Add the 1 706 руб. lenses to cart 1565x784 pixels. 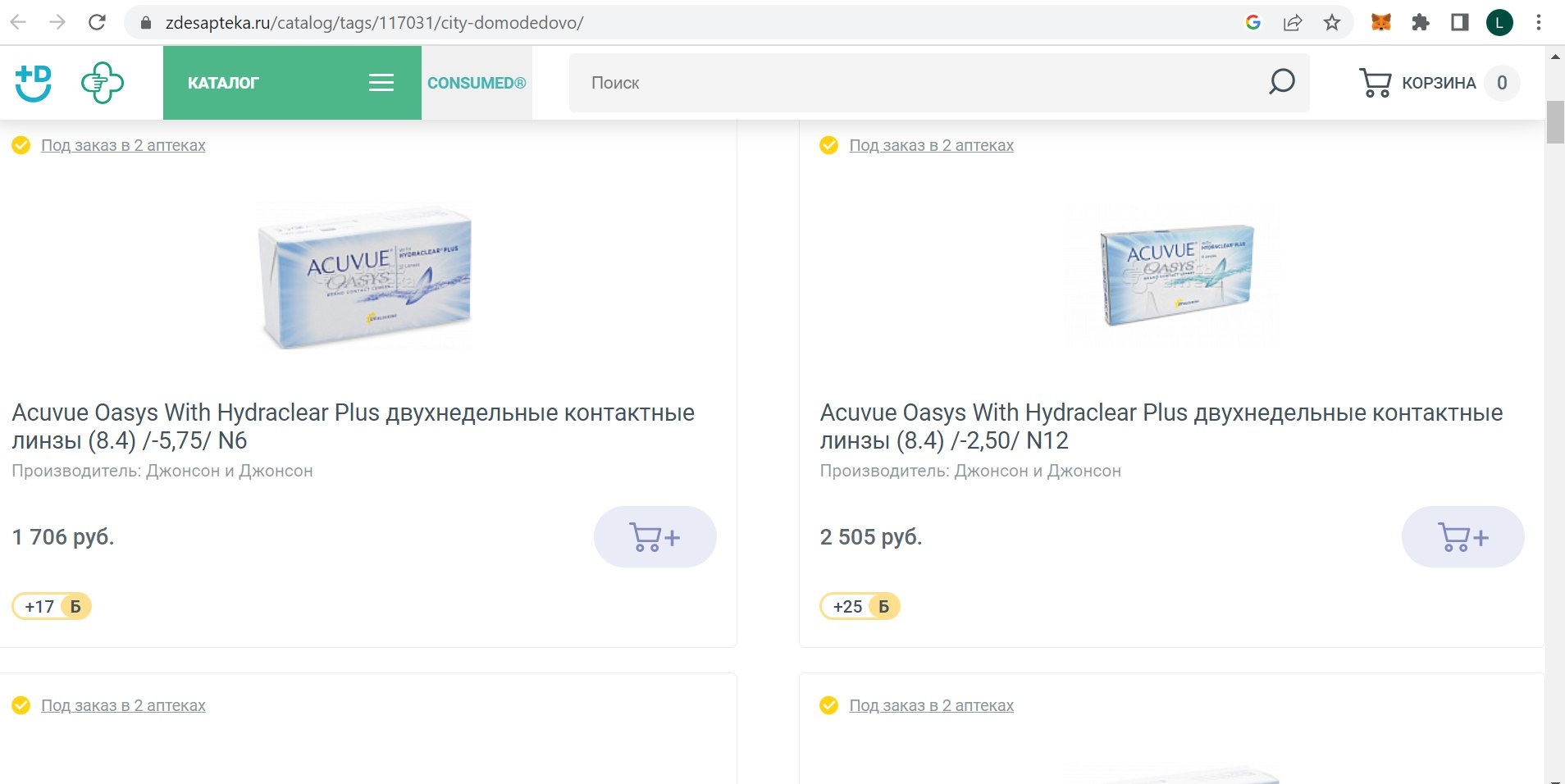[655, 537]
